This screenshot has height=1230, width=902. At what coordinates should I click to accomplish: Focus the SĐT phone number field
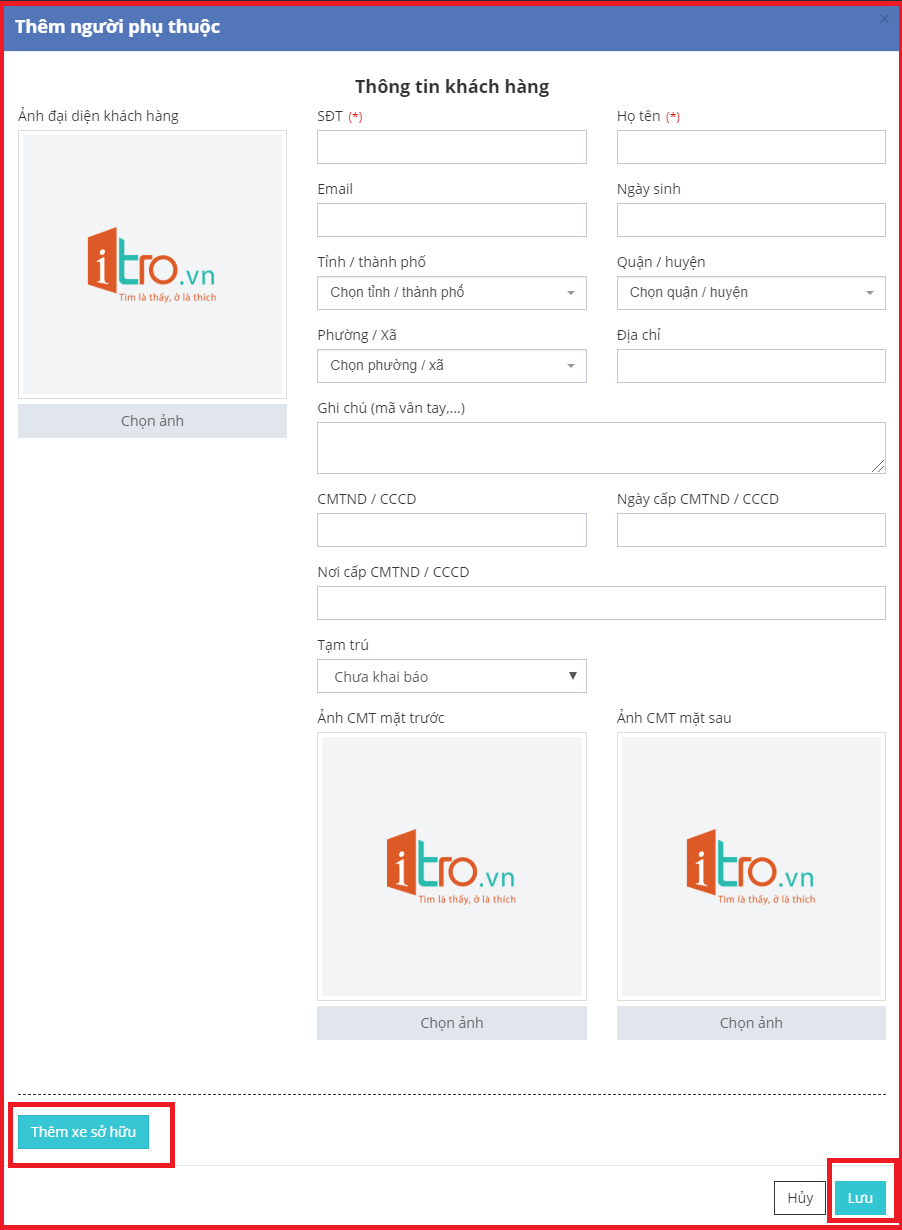click(x=451, y=147)
